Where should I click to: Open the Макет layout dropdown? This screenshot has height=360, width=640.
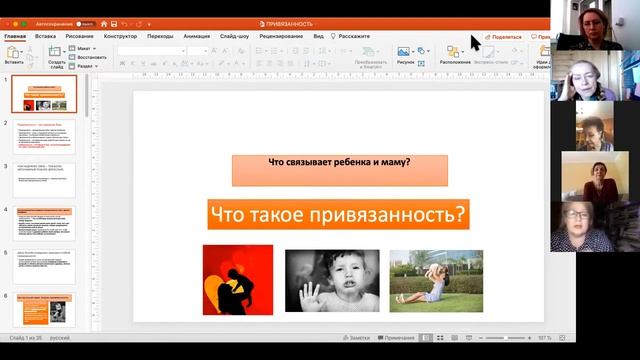click(x=82, y=49)
